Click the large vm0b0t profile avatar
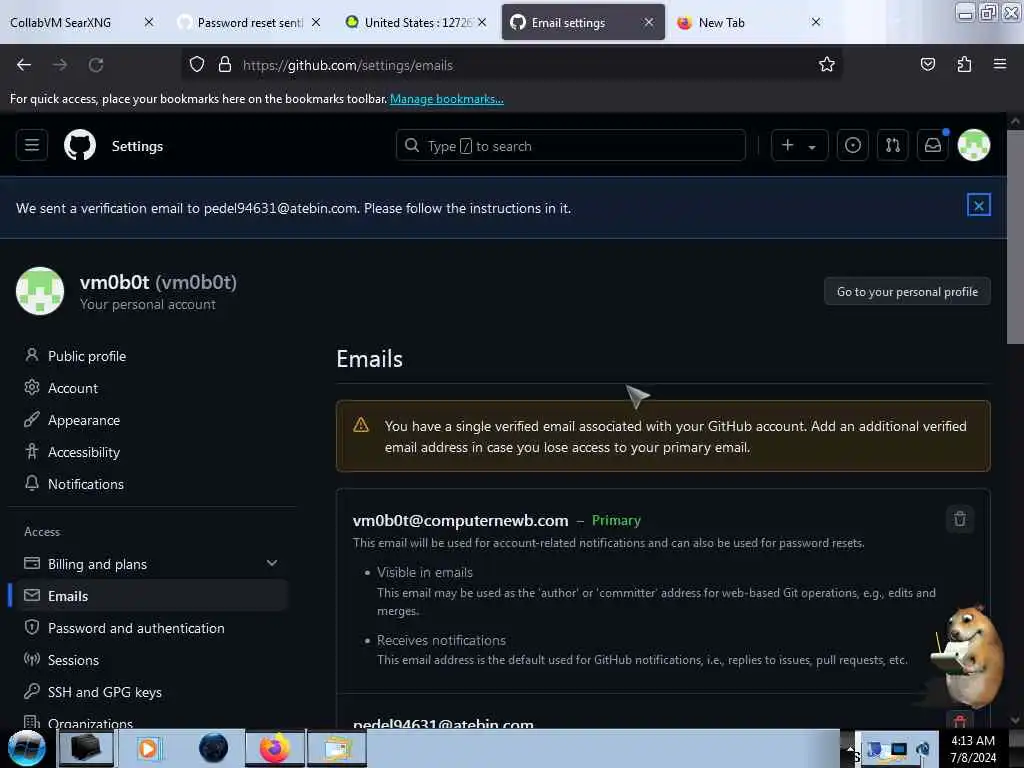Screen dimensions: 1024x768 [x=40, y=291]
